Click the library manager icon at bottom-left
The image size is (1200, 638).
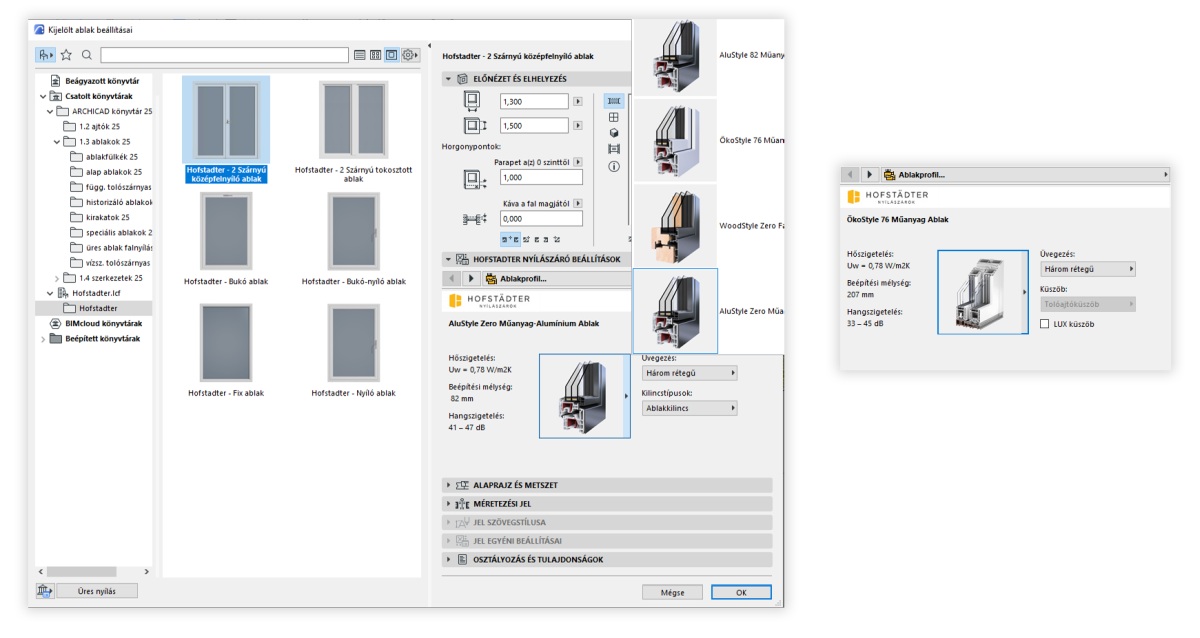(x=44, y=591)
